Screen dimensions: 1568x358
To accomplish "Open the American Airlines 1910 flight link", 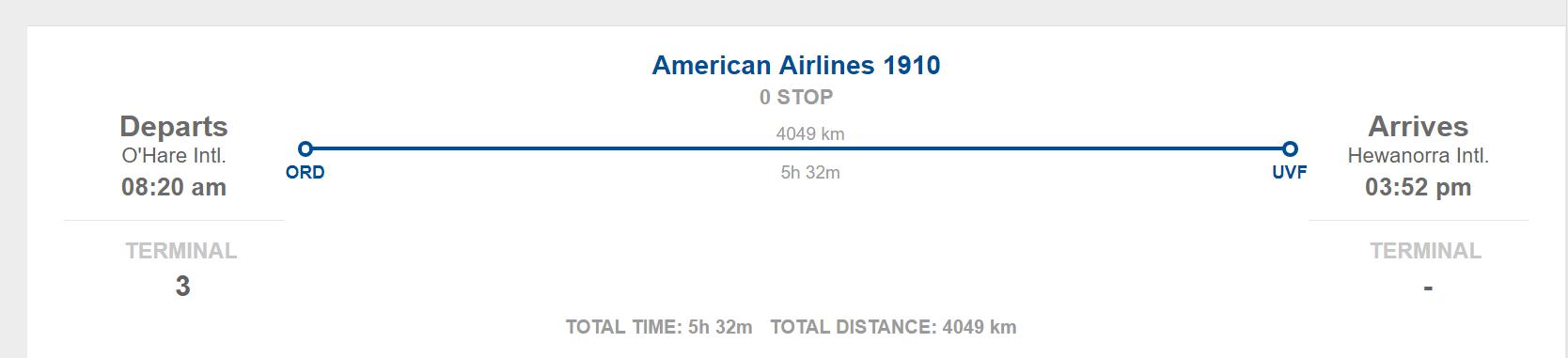I will [796, 65].
